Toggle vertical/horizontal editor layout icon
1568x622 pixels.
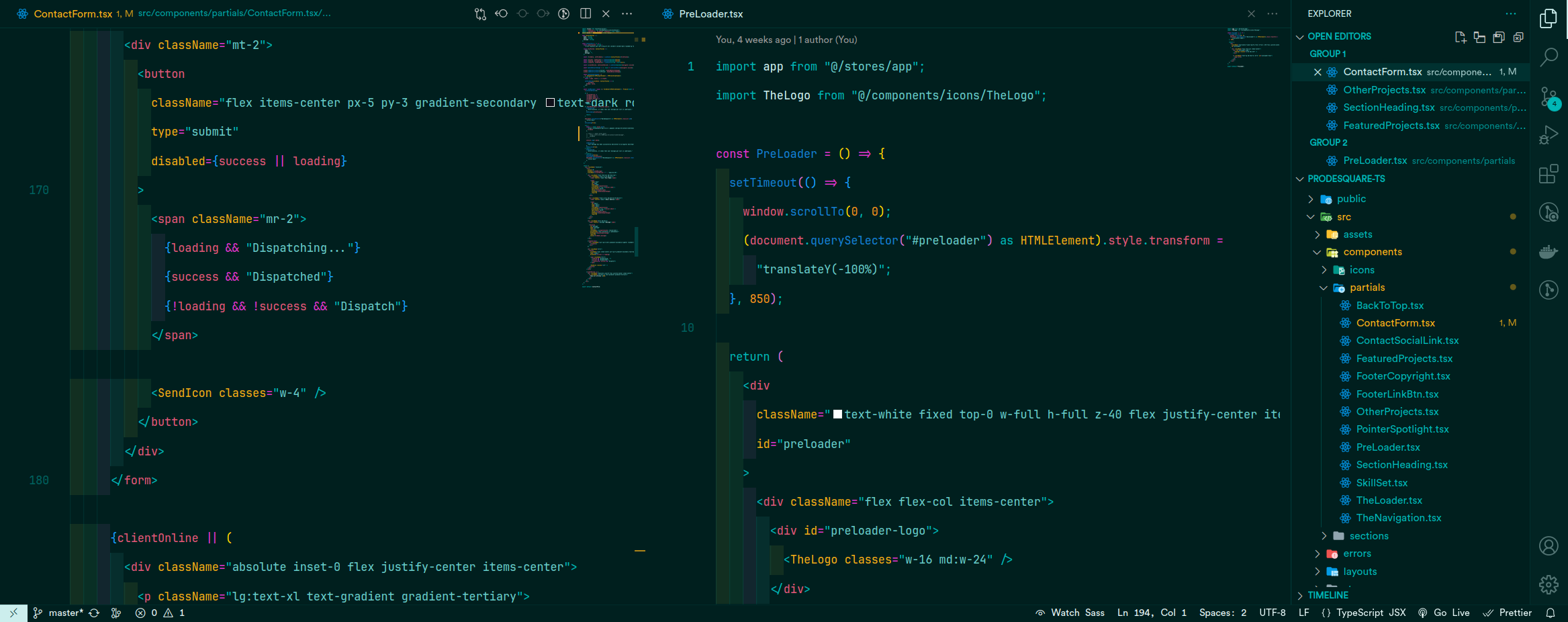(1479, 37)
